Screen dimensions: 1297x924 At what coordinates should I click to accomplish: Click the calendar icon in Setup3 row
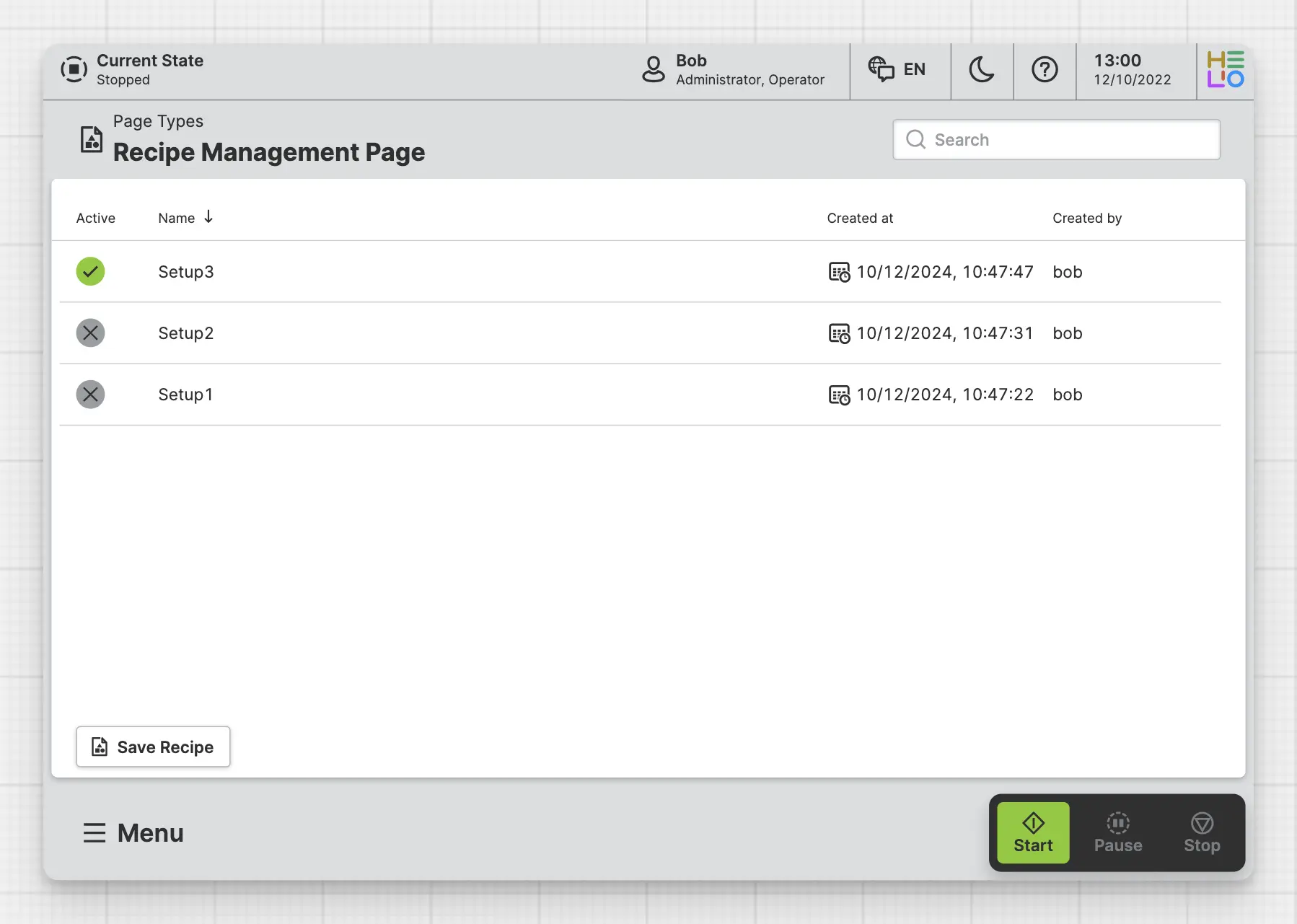(x=839, y=272)
